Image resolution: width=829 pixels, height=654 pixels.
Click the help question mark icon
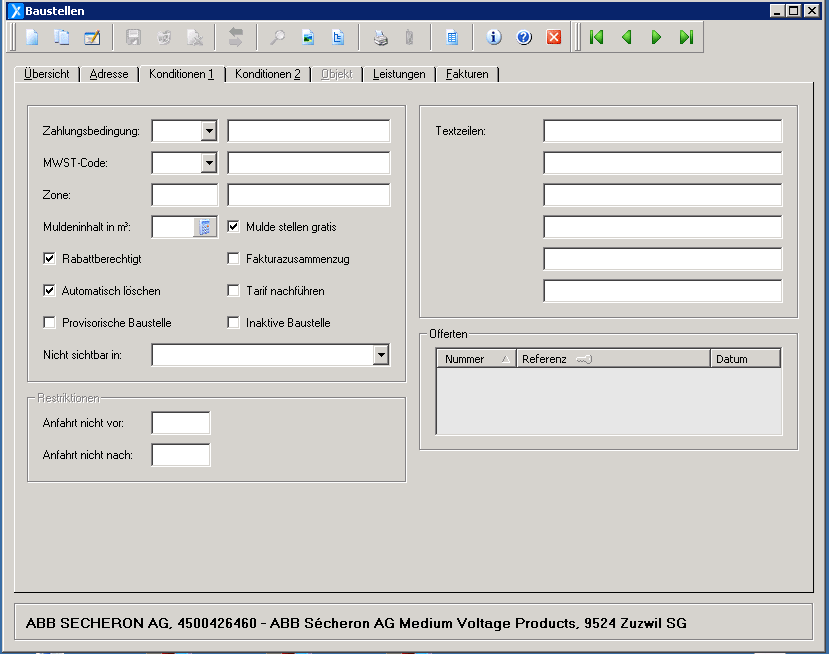tap(523, 38)
